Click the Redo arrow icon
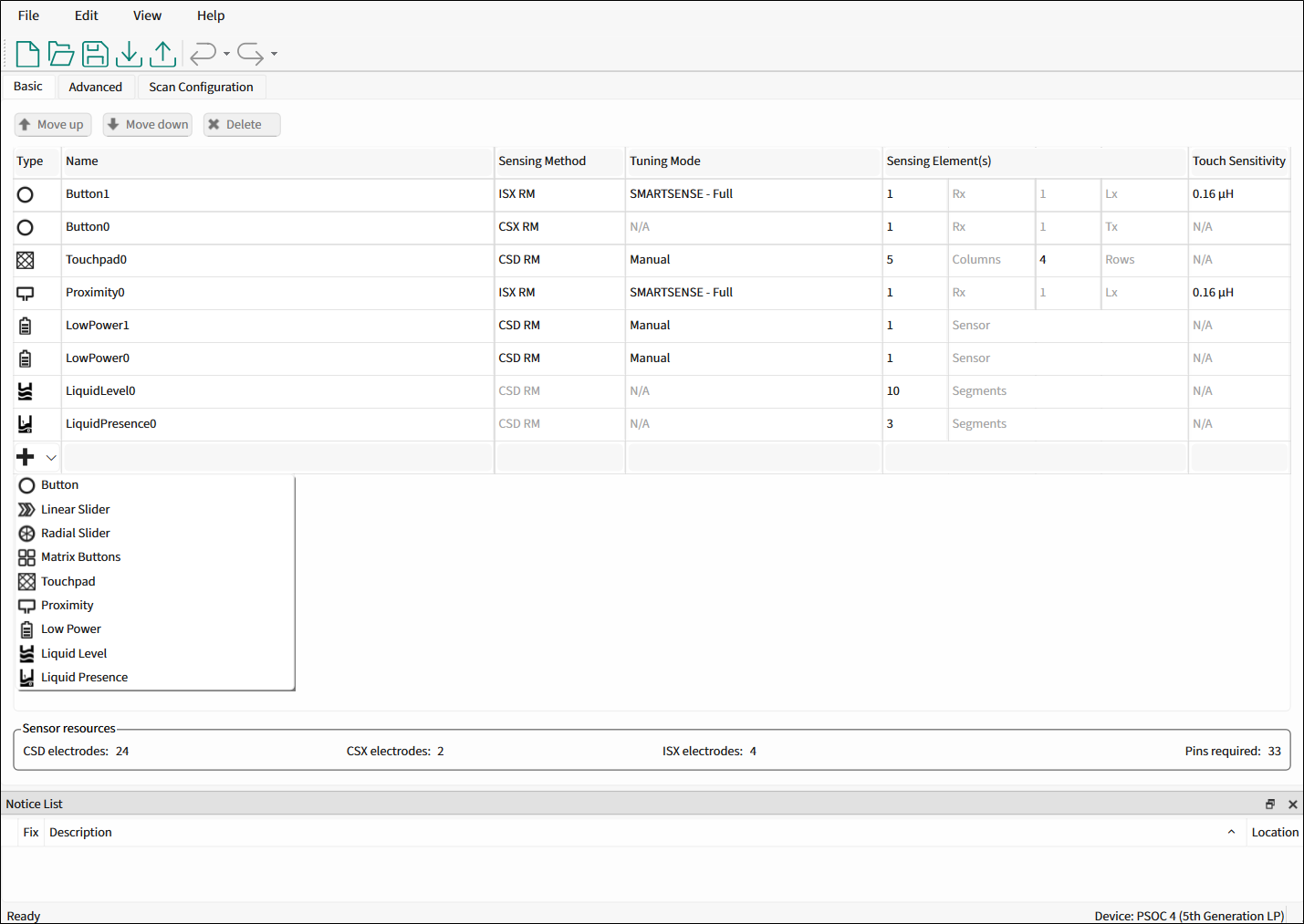The image size is (1304, 924). pyautogui.click(x=250, y=55)
